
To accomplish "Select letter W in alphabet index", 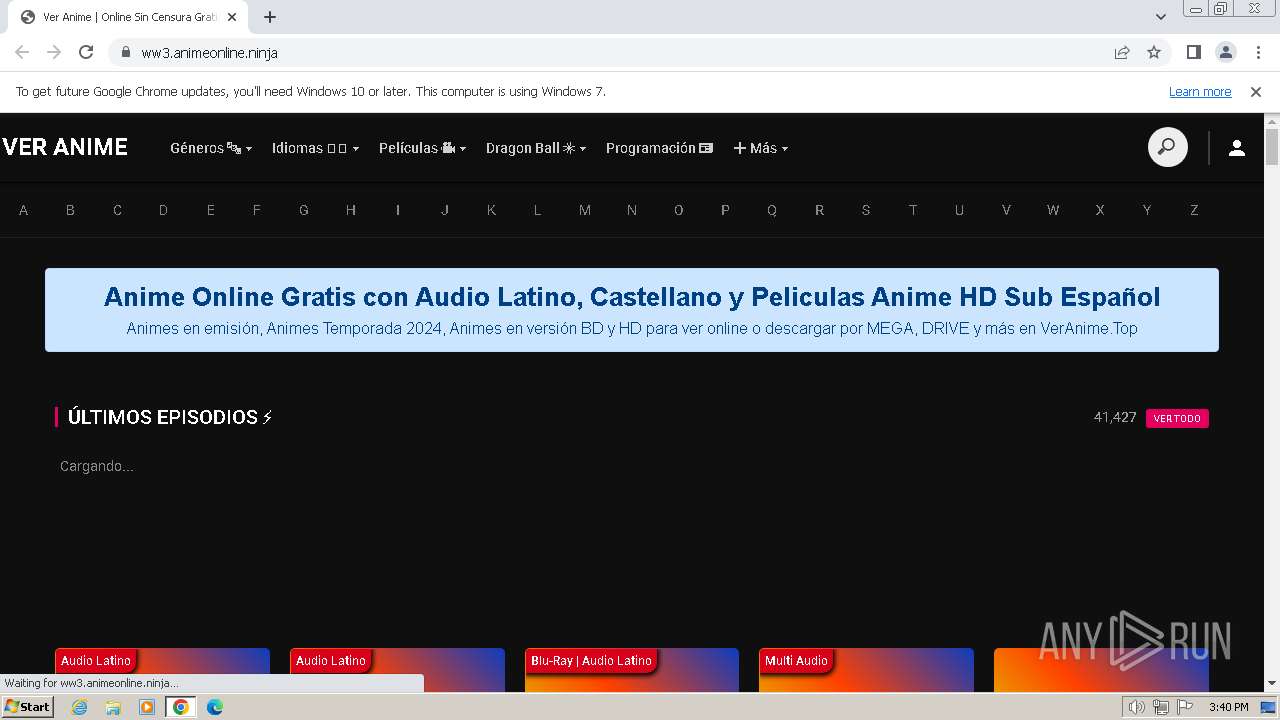I will point(1053,210).
